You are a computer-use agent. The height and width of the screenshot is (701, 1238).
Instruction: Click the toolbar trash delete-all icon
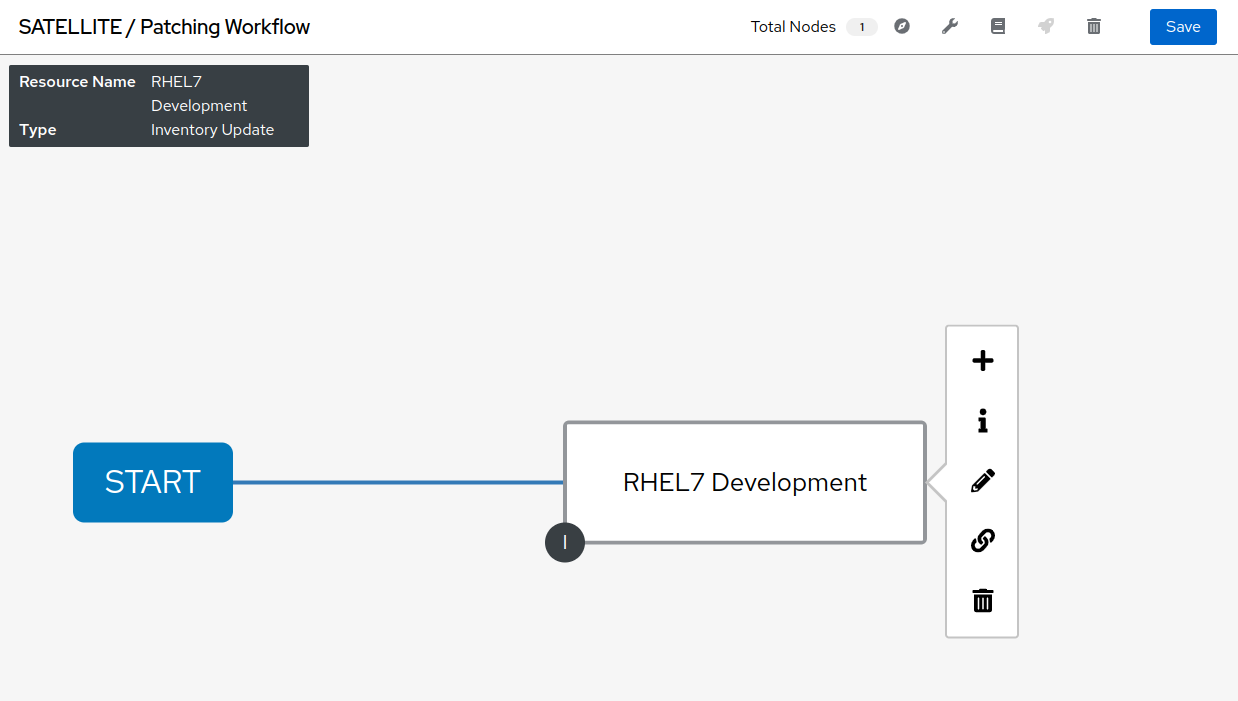1094,27
